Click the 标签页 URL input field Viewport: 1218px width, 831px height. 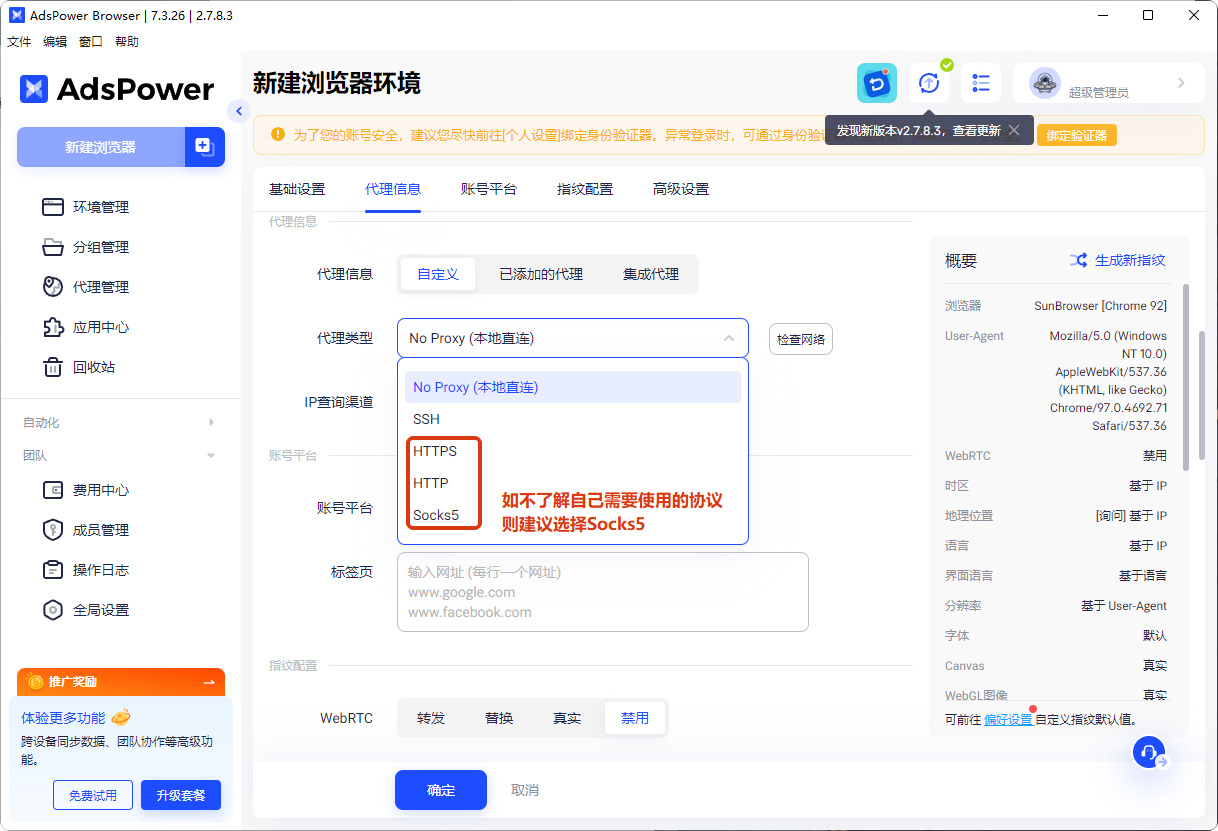(602, 592)
